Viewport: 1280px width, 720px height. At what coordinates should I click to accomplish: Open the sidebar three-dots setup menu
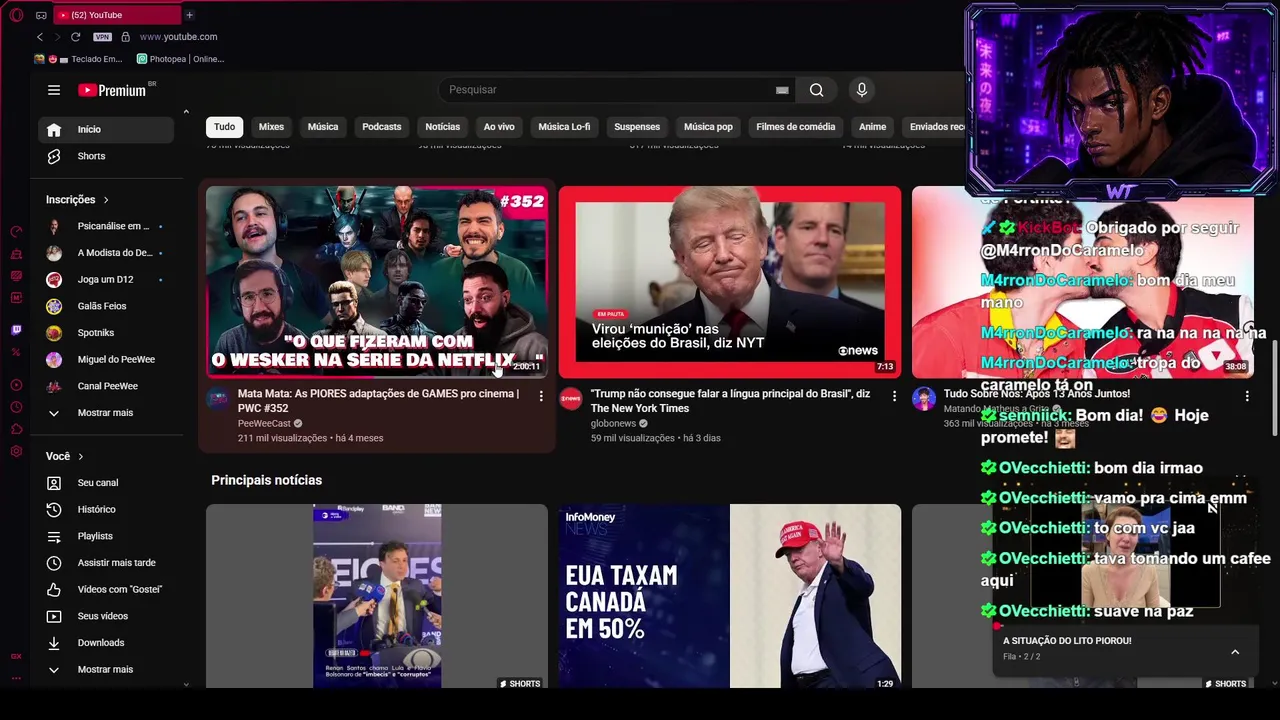(16, 677)
